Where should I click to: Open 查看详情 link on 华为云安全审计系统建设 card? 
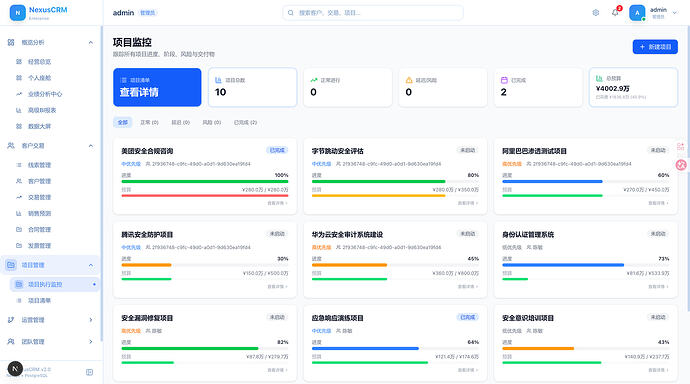(x=468, y=287)
